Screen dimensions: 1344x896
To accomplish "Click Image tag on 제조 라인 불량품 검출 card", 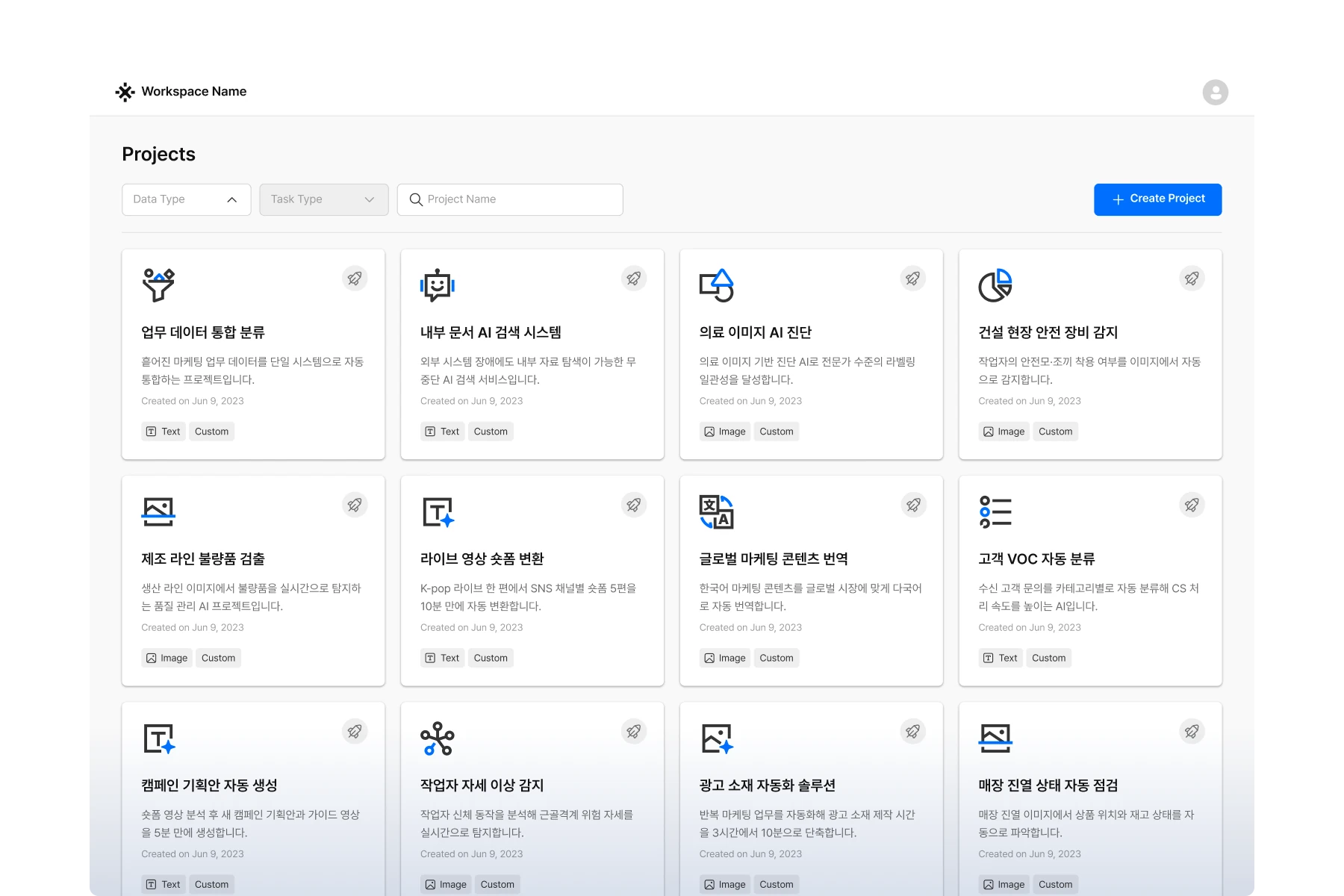I will point(167,658).
